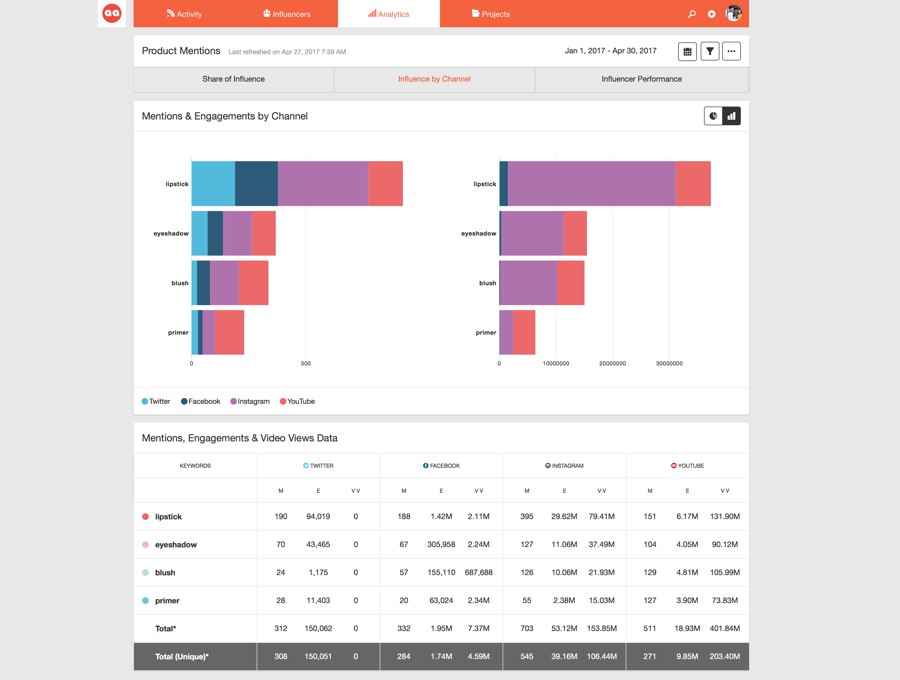This screenshot has width=900, height=680.
Task: Open search with the magnifier icon
Action: click(x=692, y=14)
